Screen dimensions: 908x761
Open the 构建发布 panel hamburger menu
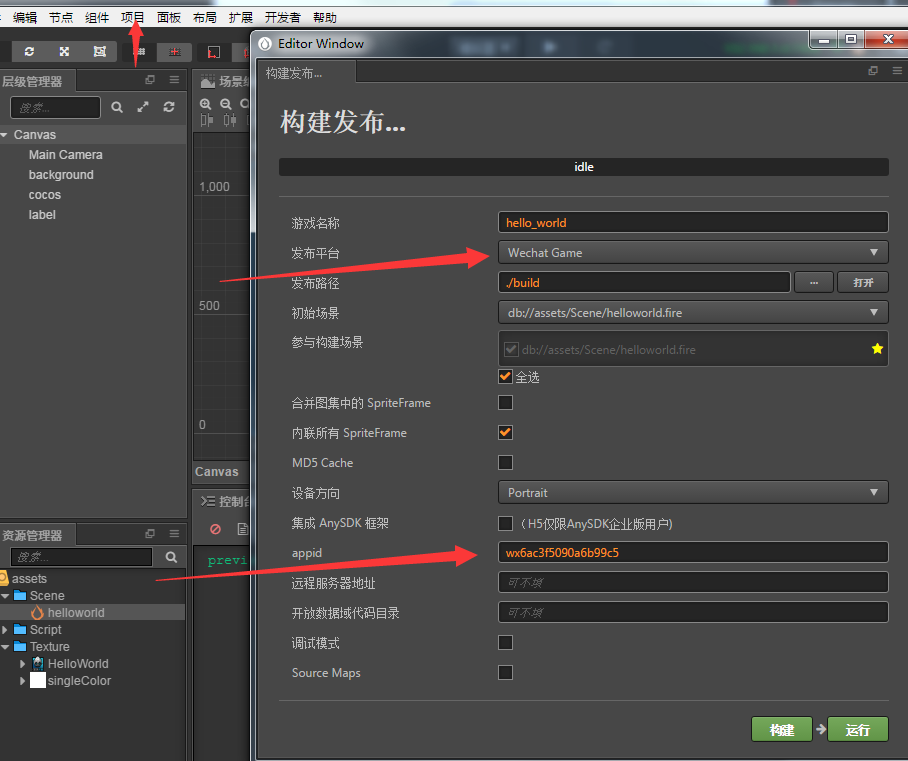point(897,71)
